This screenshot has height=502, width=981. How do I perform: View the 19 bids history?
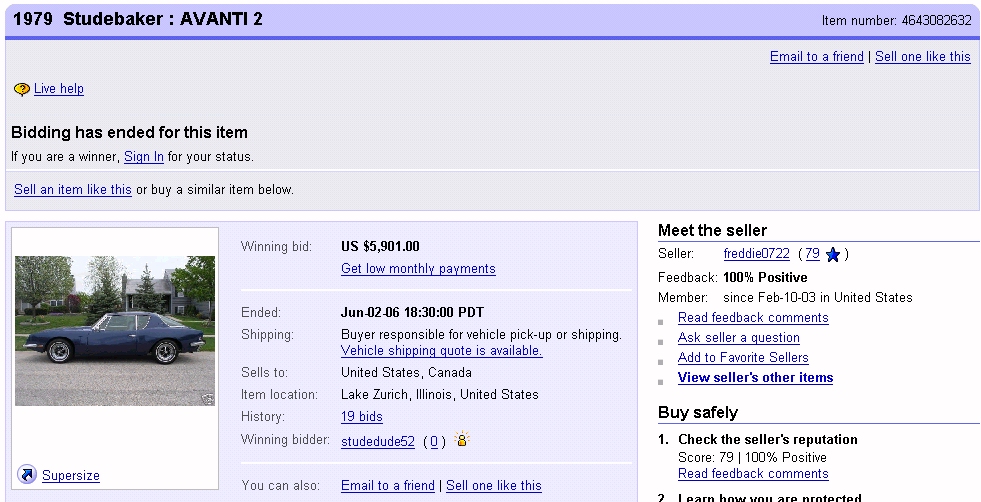click(x=362, y=417)
